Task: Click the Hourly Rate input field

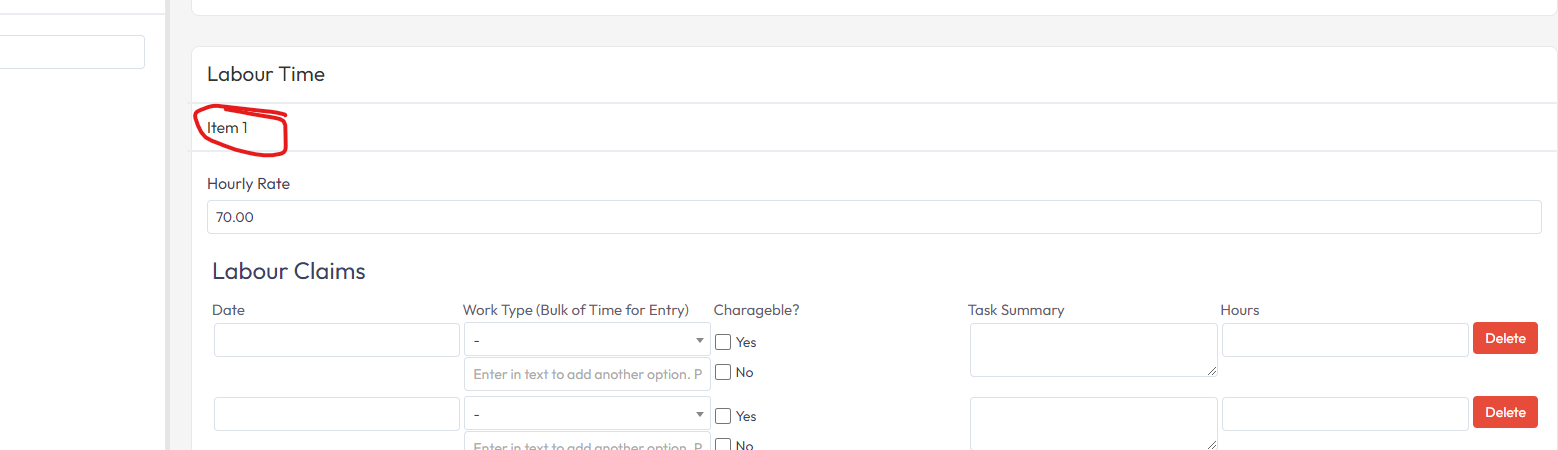Action: point(873,217)
